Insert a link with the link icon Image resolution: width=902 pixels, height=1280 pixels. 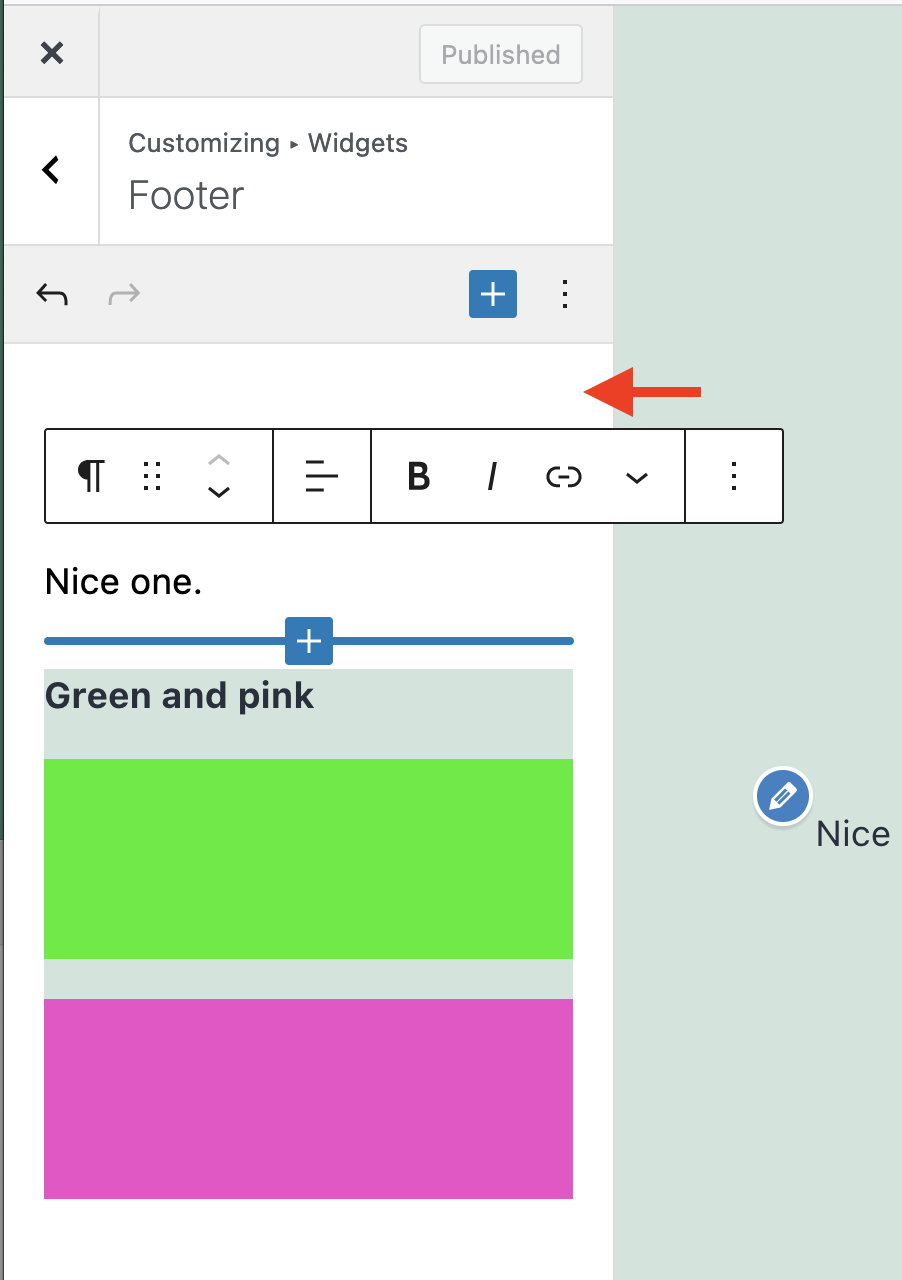pyautogui.click(x=564, y=477)
